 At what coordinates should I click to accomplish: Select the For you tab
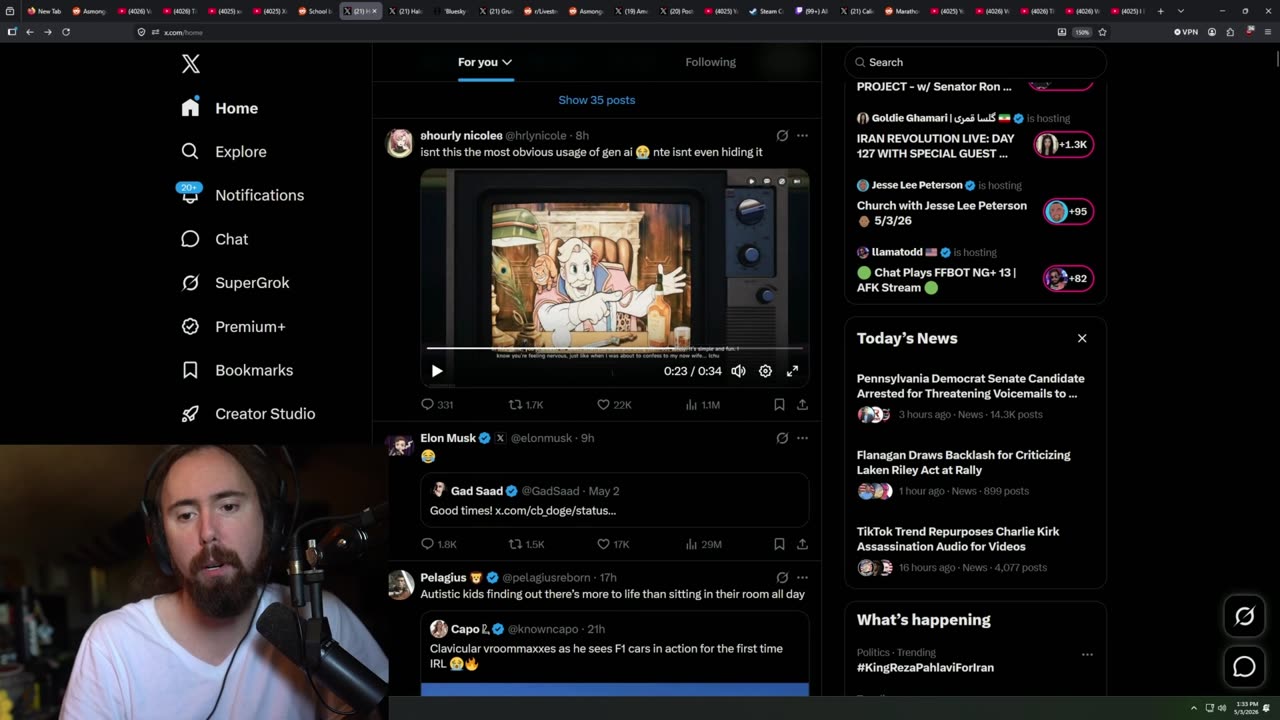[x=485, y=62]
